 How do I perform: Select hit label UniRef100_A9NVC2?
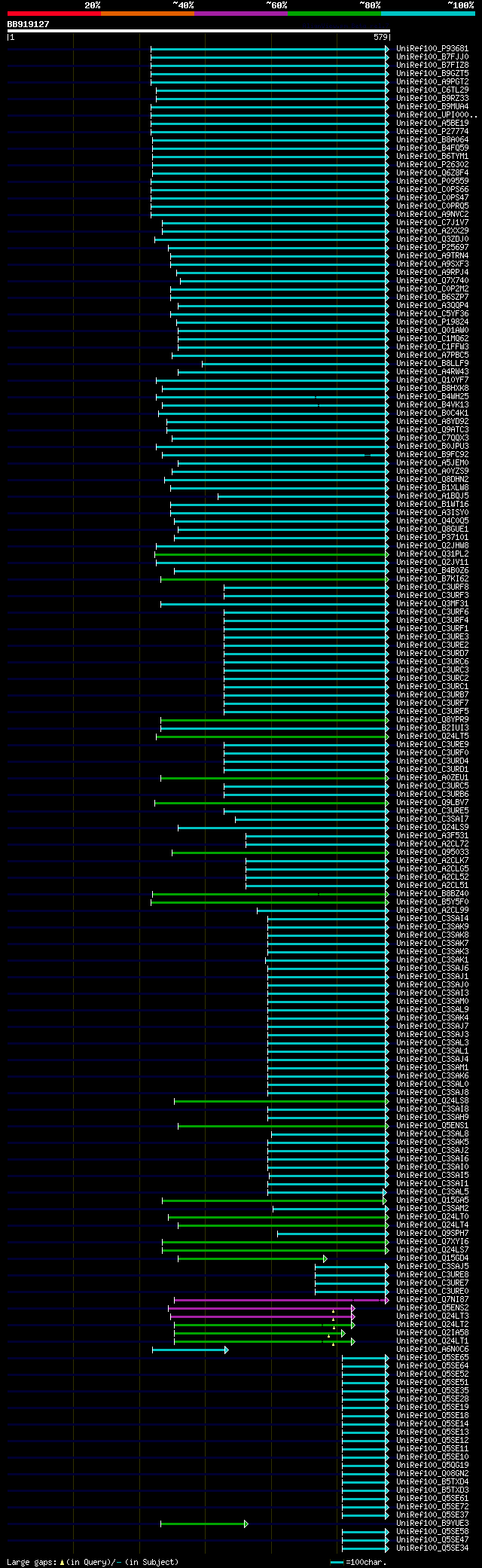point(432,215)
